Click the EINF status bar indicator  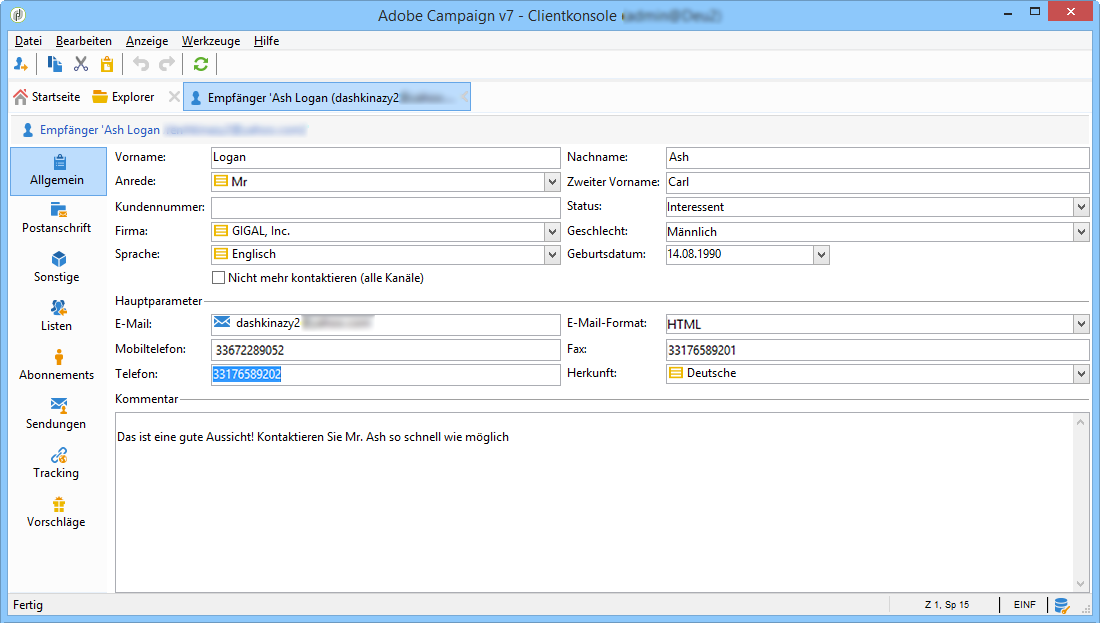point(1024,605)
